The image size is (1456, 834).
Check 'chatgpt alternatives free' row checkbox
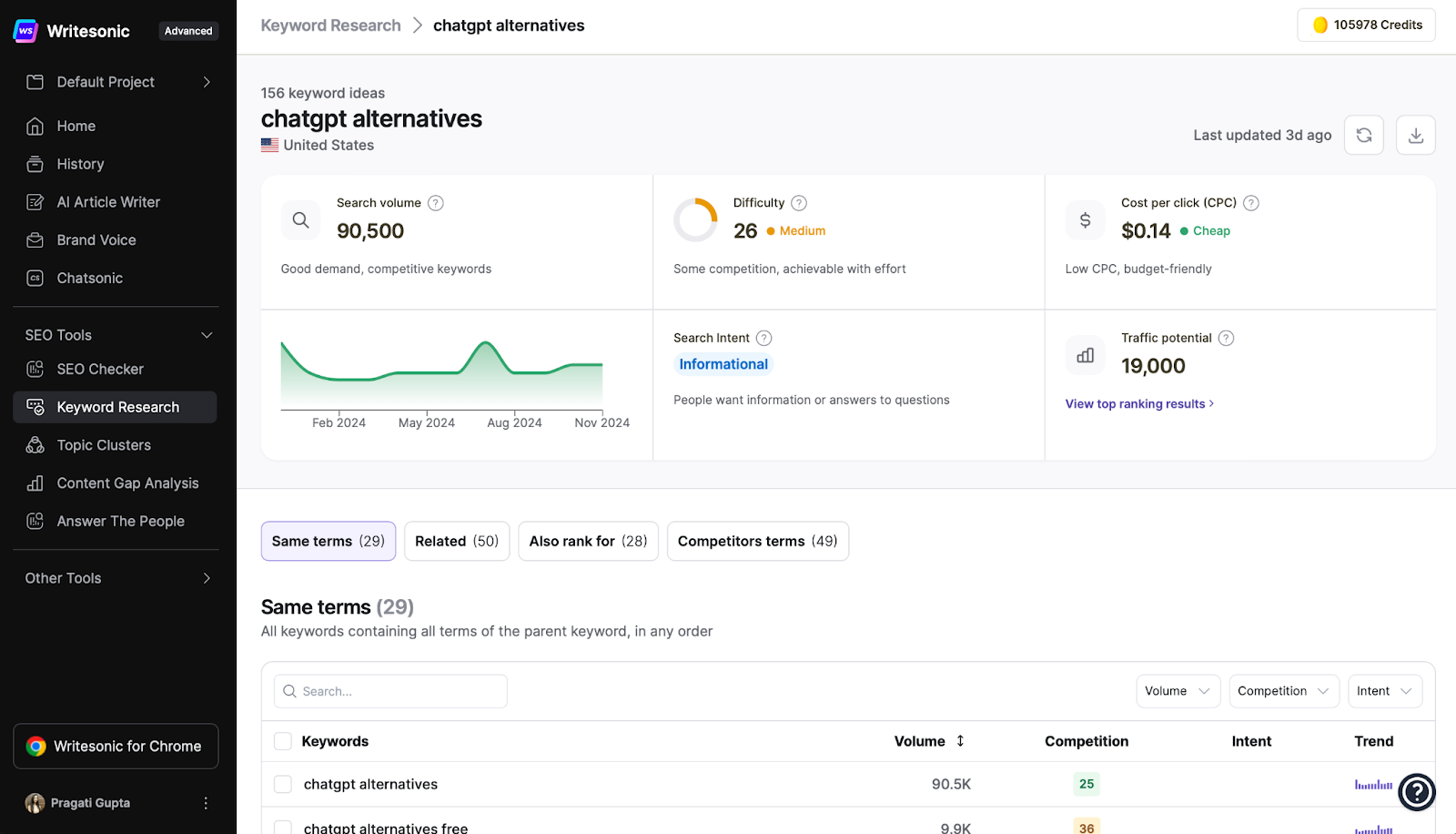point(283,828)
